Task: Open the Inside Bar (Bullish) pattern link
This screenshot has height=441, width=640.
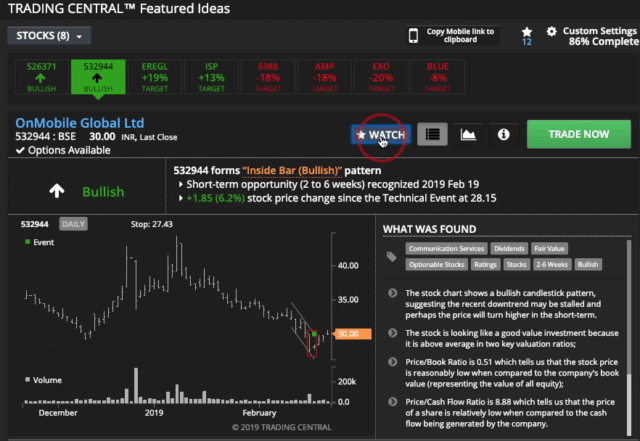Action: pyautogui.click(x=292, y=170)
